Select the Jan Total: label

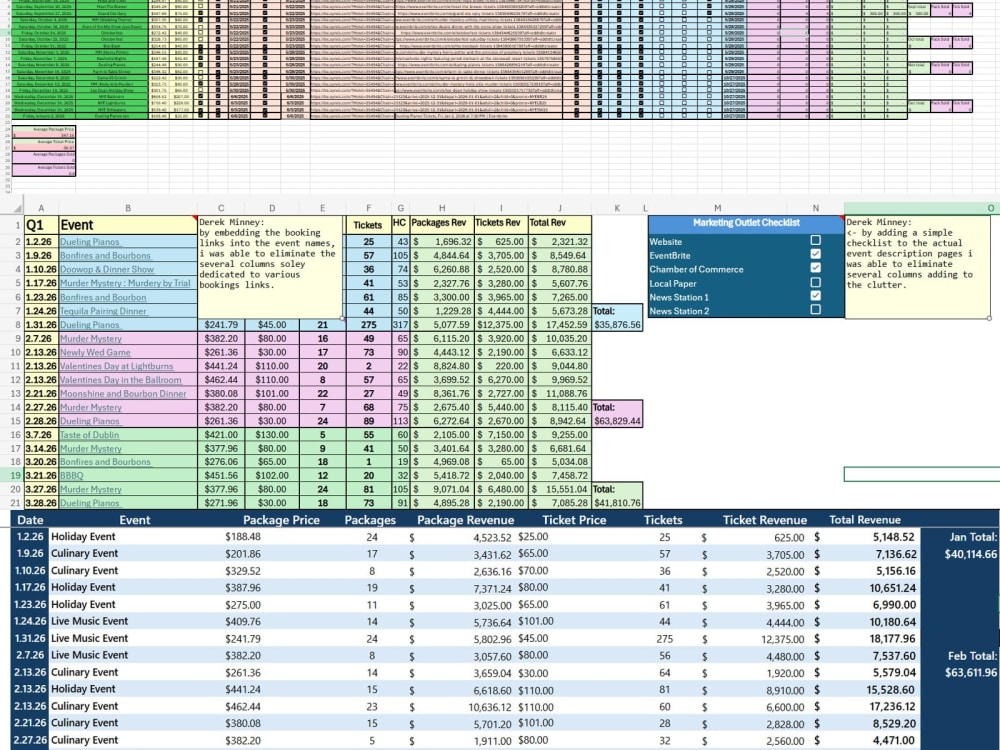(973, 537)
